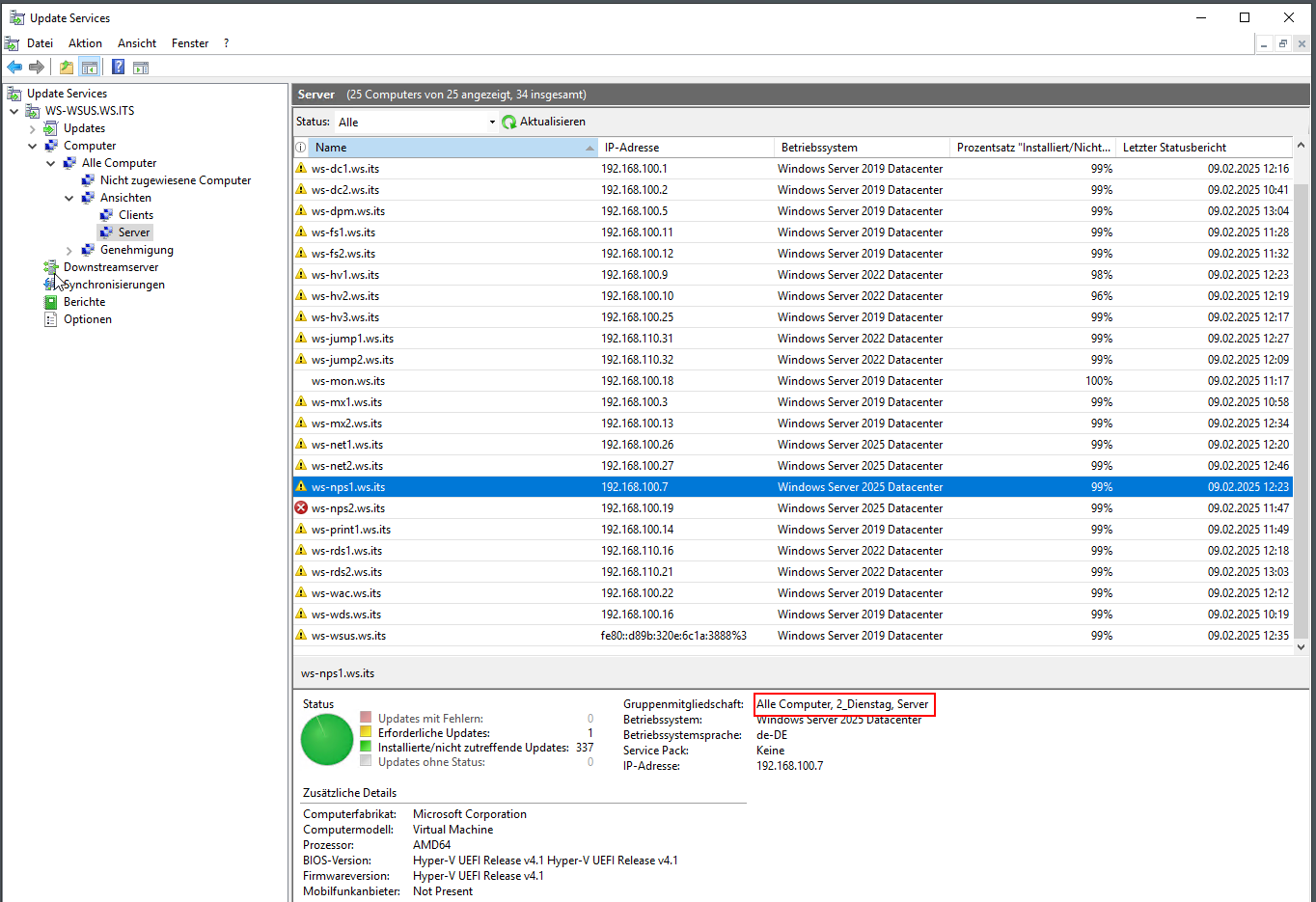
Task: Collapse the WS-WSUS.WS.ITS tree node
Action: pyautogui.click(x=14, y=111)
